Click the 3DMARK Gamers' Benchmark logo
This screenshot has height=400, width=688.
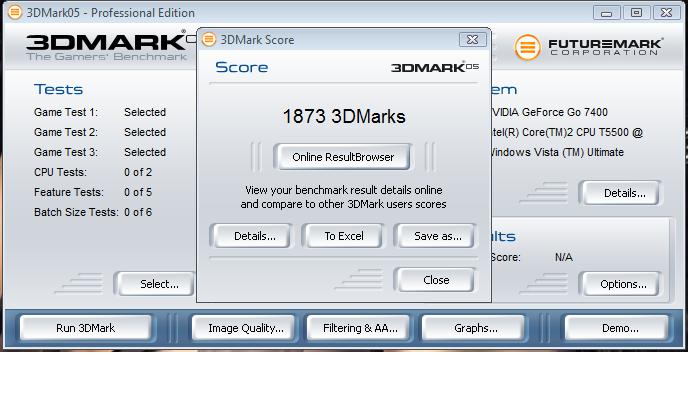pyautogui.click(x=108, y=46)
